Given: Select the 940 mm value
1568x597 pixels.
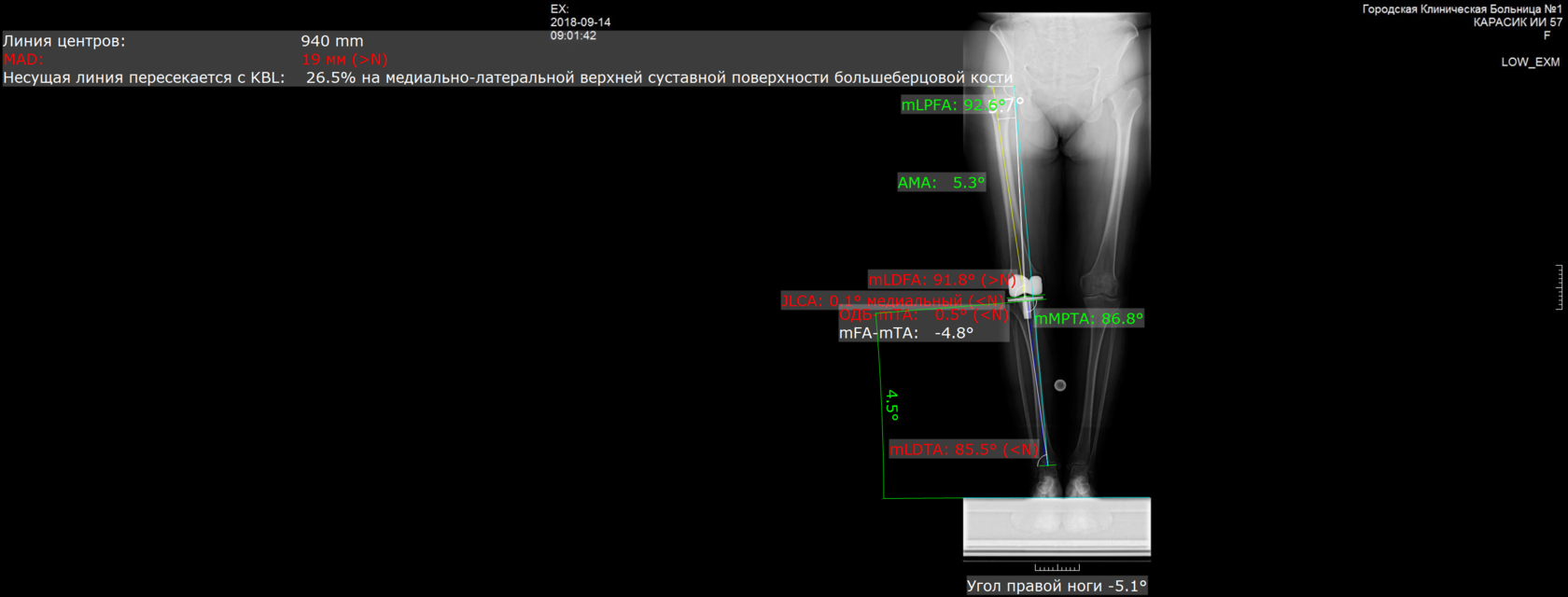Looking at the screenshot, I should 332,41.
